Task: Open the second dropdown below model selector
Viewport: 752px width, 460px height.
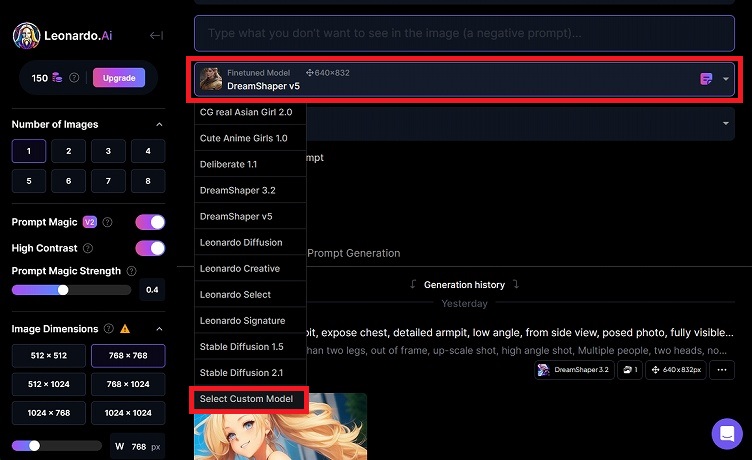Action: click(x=726, y=124)
